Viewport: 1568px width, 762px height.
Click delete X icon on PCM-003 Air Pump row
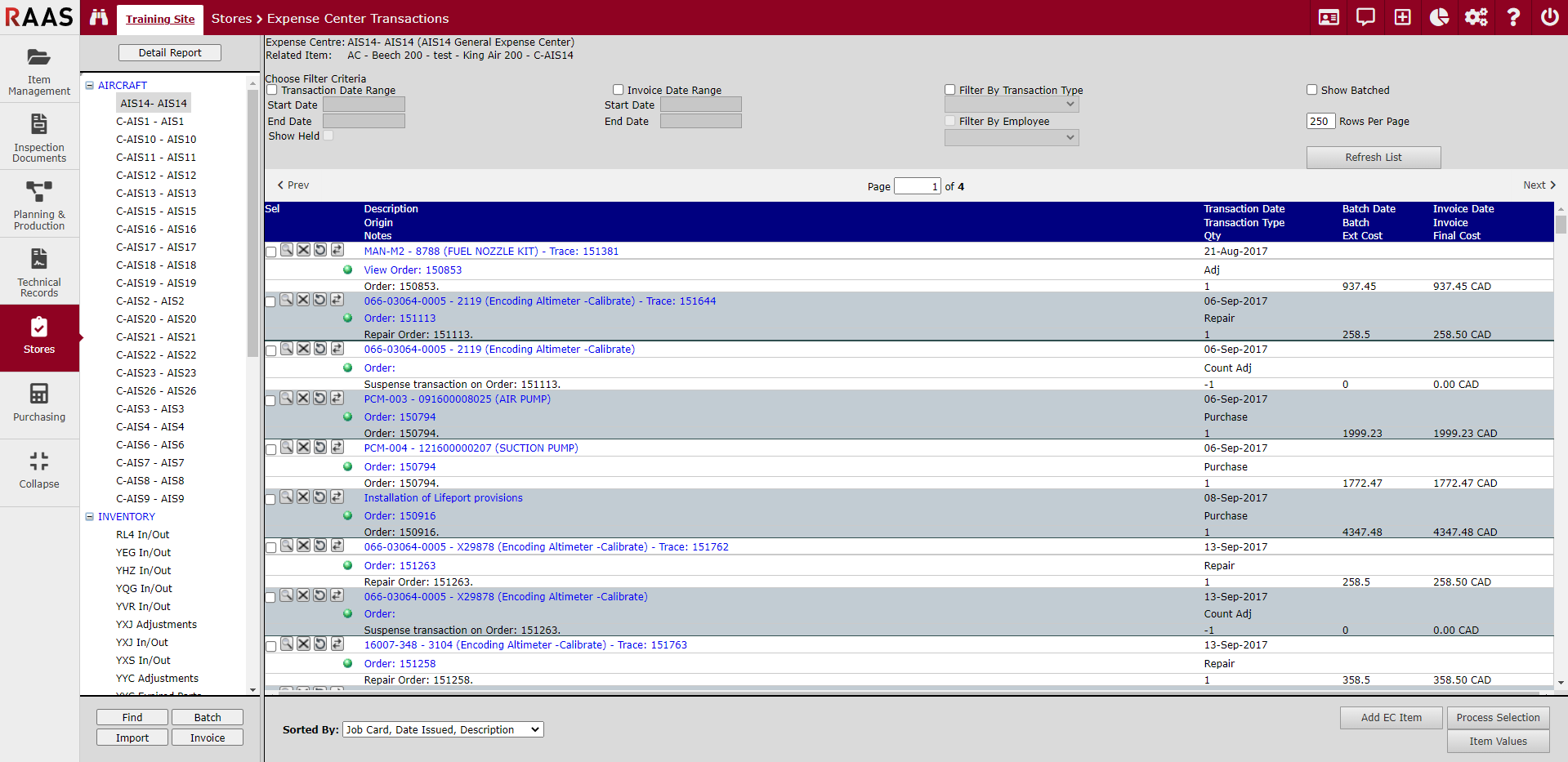303,398
